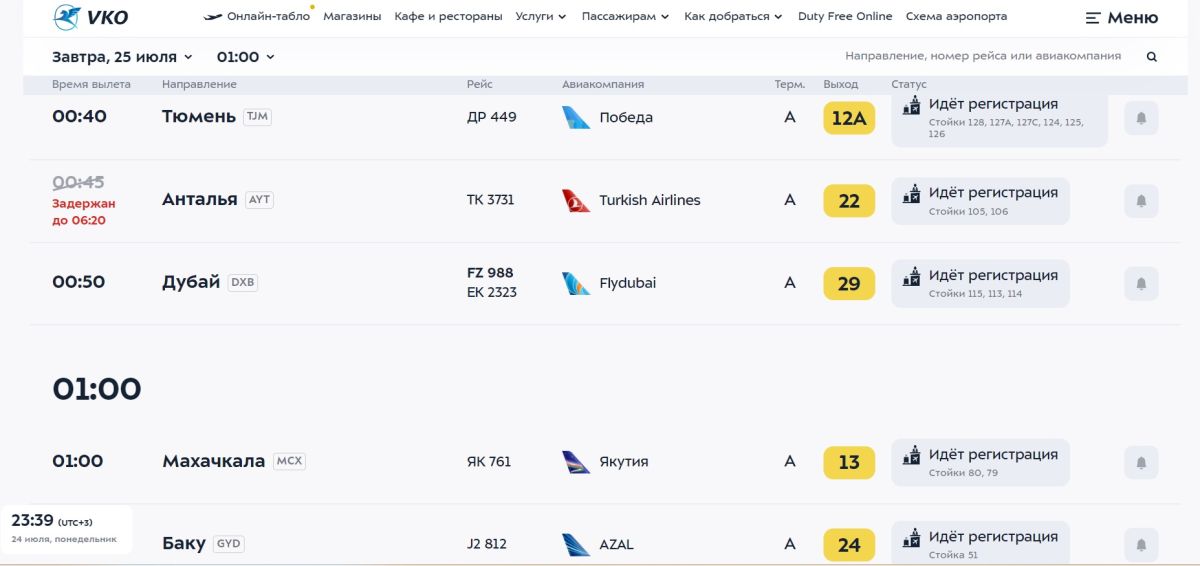
Task: Open the 01:00 time dropdown
Action: (x=245, y=57)
